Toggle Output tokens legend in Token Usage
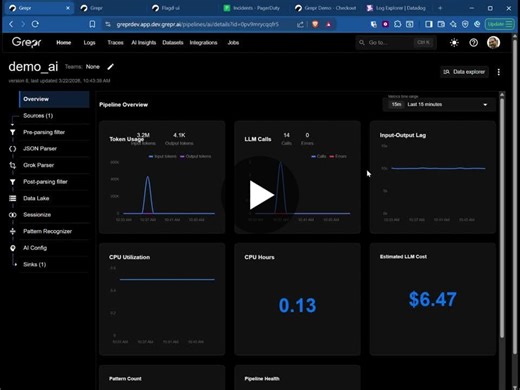The height and width of the screenshot is (390, 520). click(195, 156)
